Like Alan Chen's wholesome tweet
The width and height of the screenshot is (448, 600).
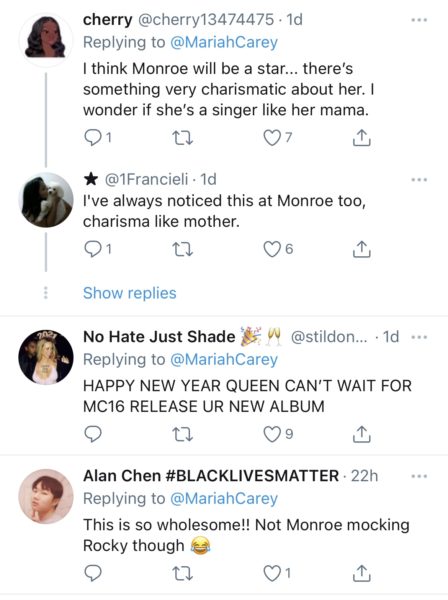pos(272,573)
